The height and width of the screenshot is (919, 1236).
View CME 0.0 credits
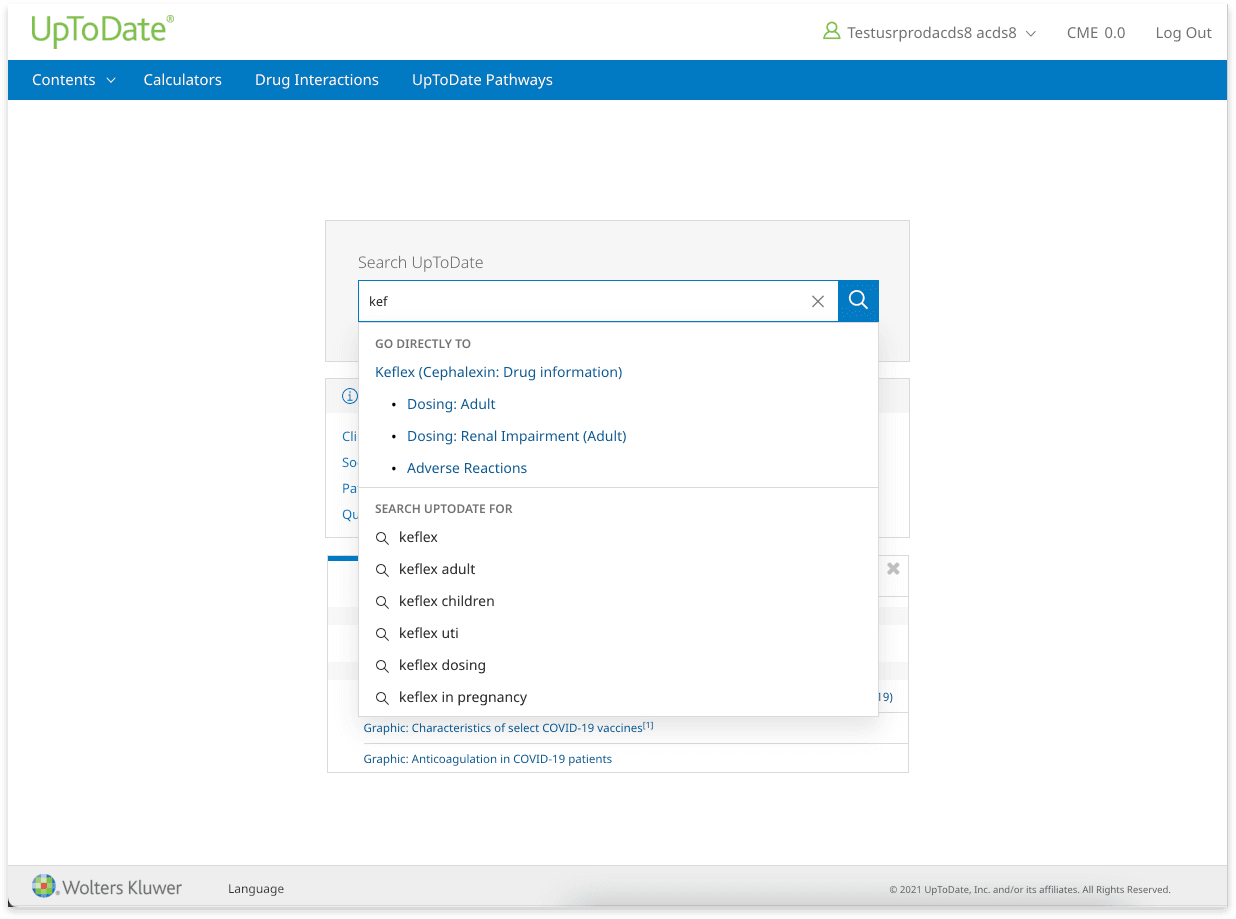tap(1096, 33)
